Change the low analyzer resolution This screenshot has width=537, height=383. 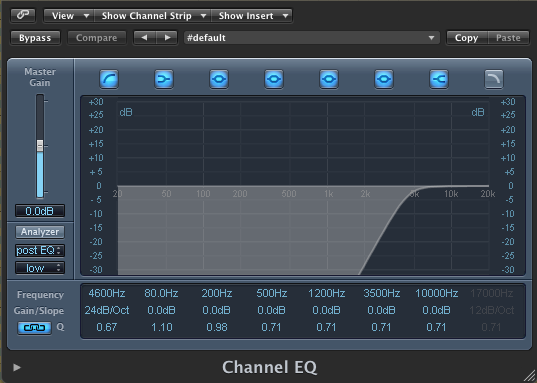[40, 268]
